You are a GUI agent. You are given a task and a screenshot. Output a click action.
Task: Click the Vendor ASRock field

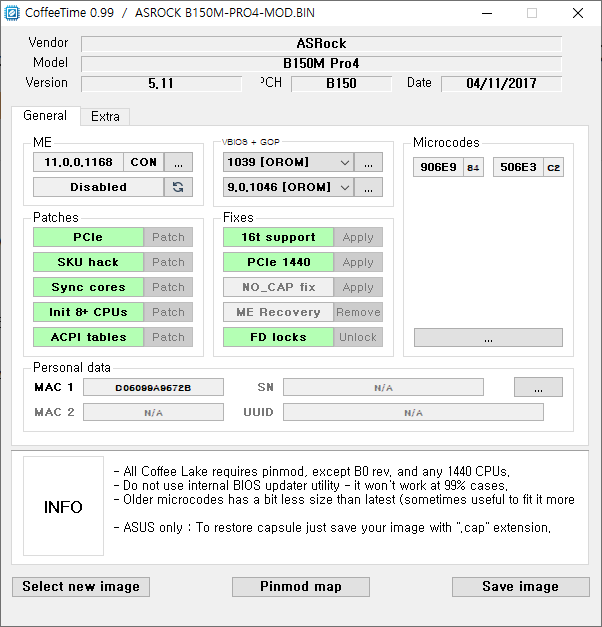pyautogui.click(x=322, y=44)
